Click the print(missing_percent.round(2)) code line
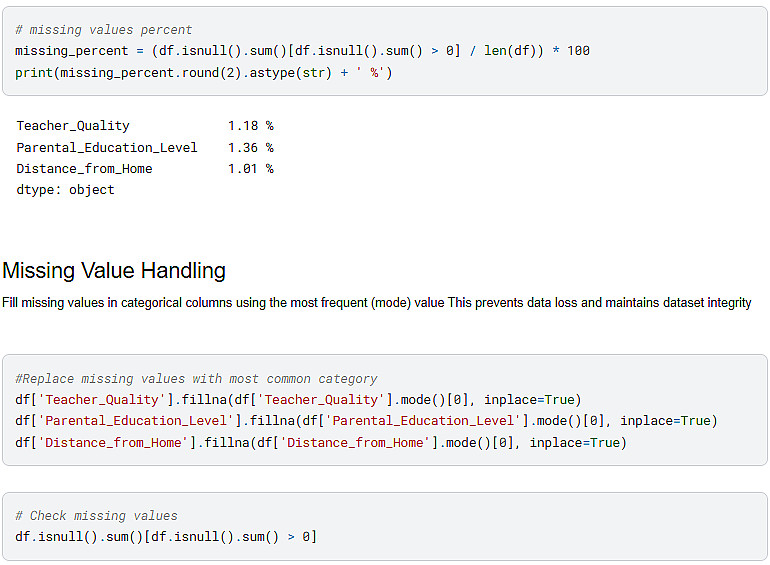770x565 pixels. [x=204, y=73]
